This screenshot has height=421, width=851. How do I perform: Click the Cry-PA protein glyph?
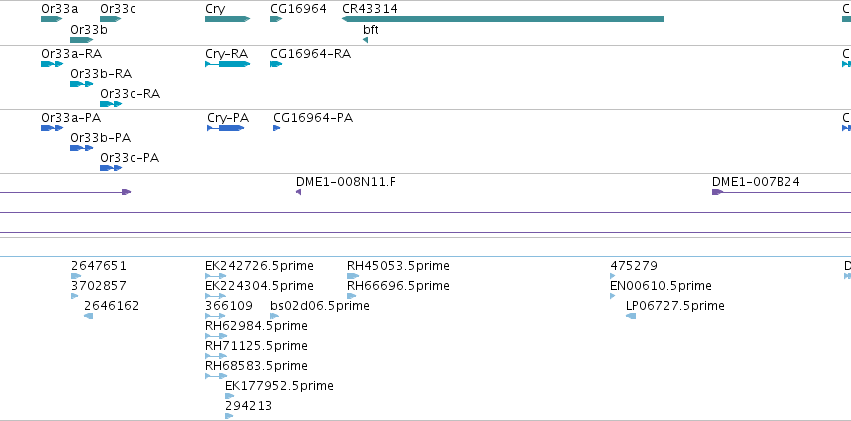[226, 128]
